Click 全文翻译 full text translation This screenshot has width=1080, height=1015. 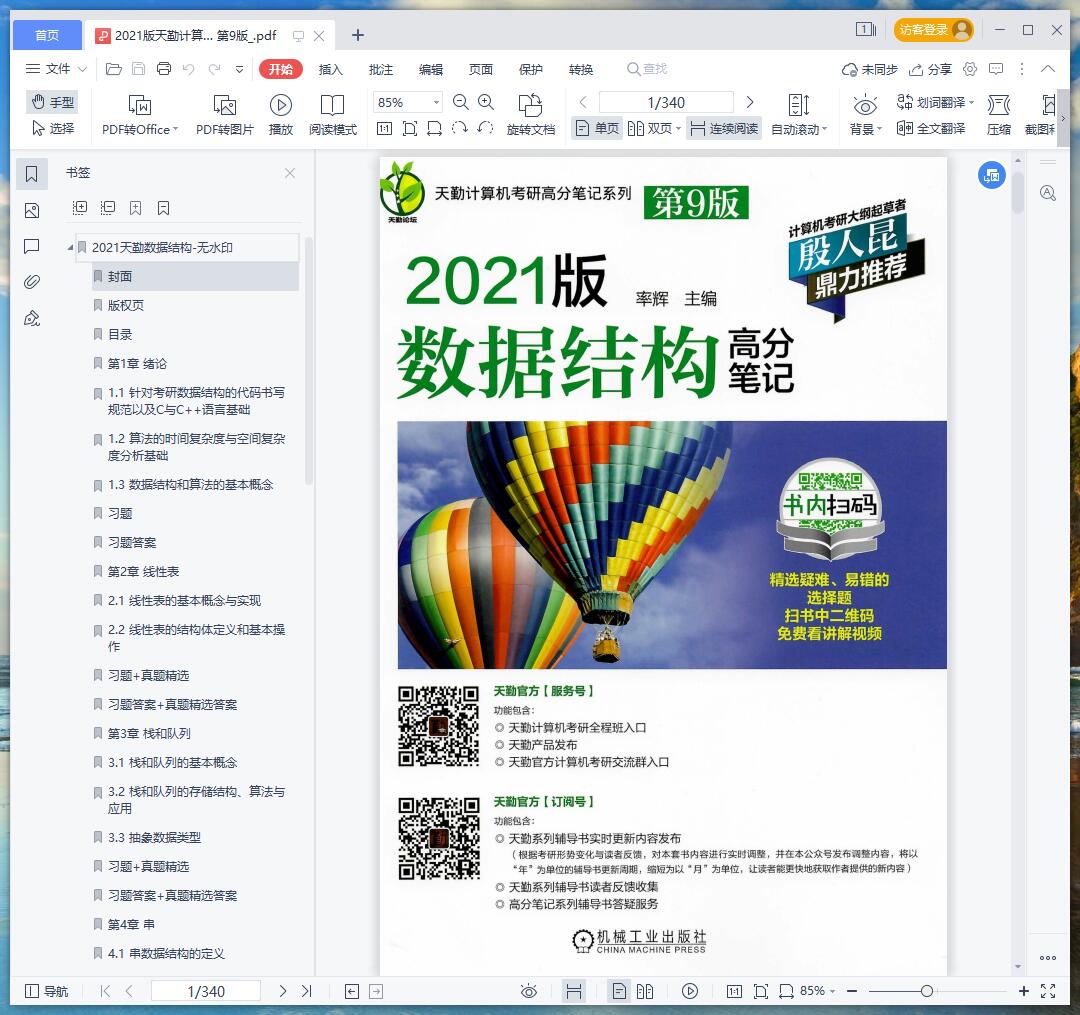(x=931, y=129)
